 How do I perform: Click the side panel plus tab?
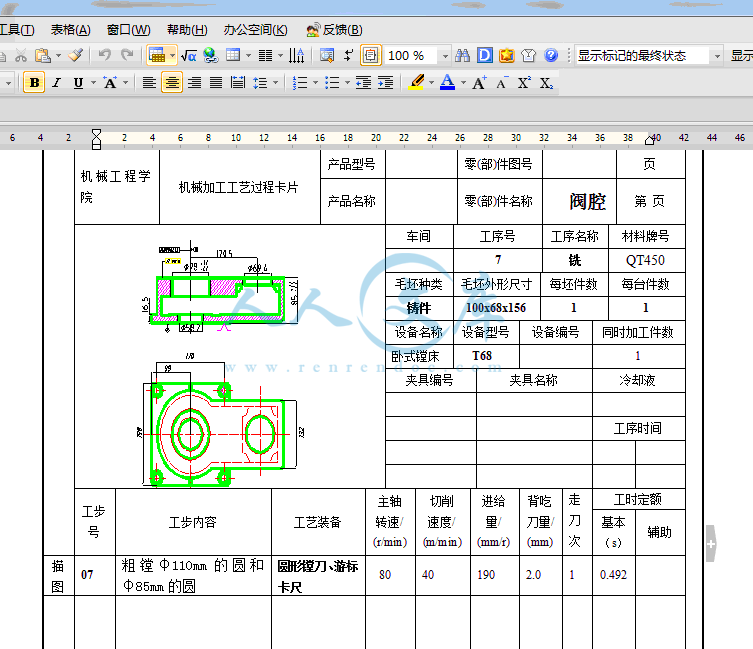click(x=711, y=543)
